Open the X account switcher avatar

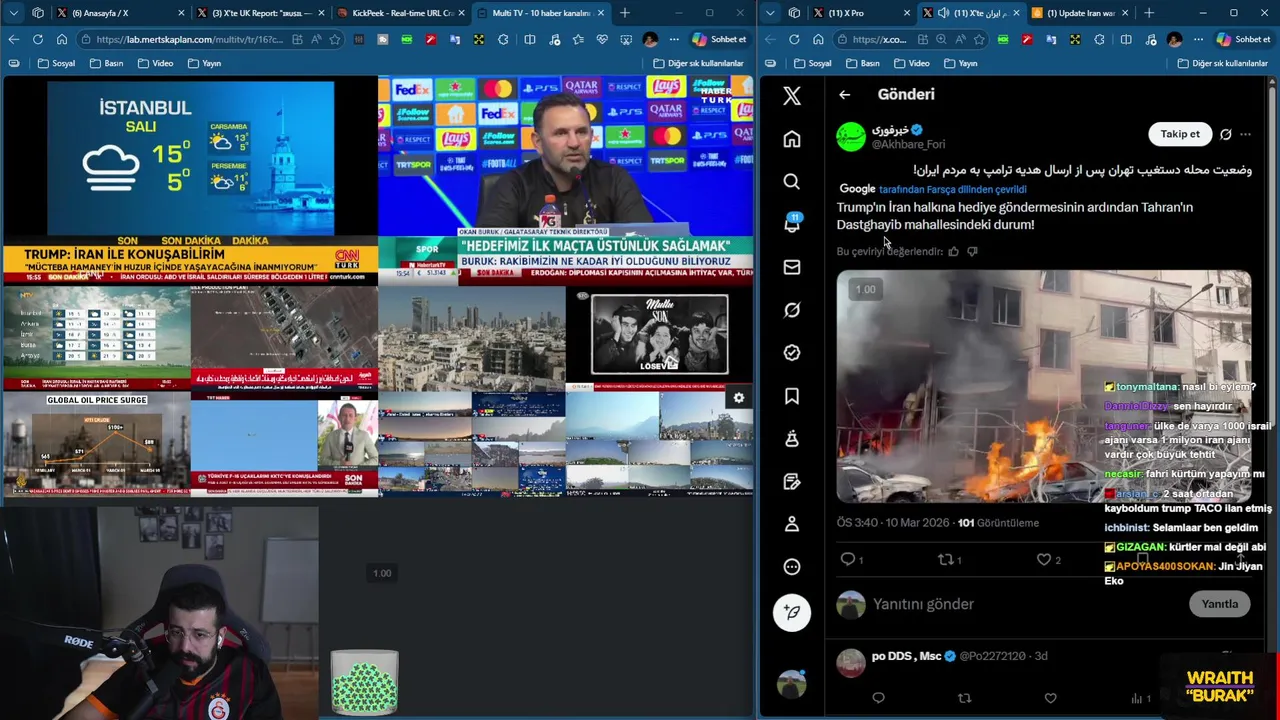click(792, 684)
